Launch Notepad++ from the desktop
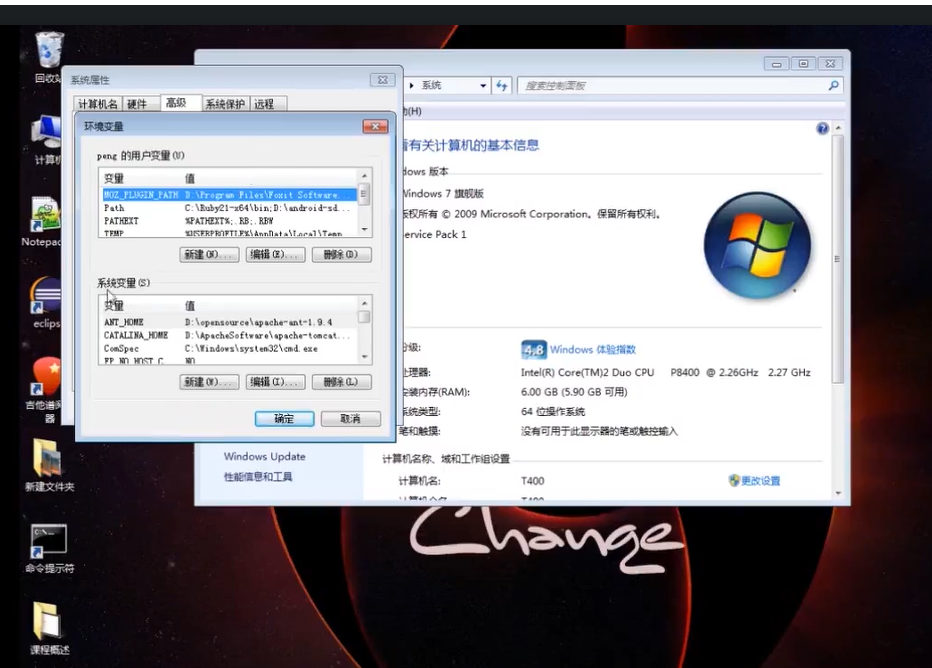 click(x=44, y=220)
